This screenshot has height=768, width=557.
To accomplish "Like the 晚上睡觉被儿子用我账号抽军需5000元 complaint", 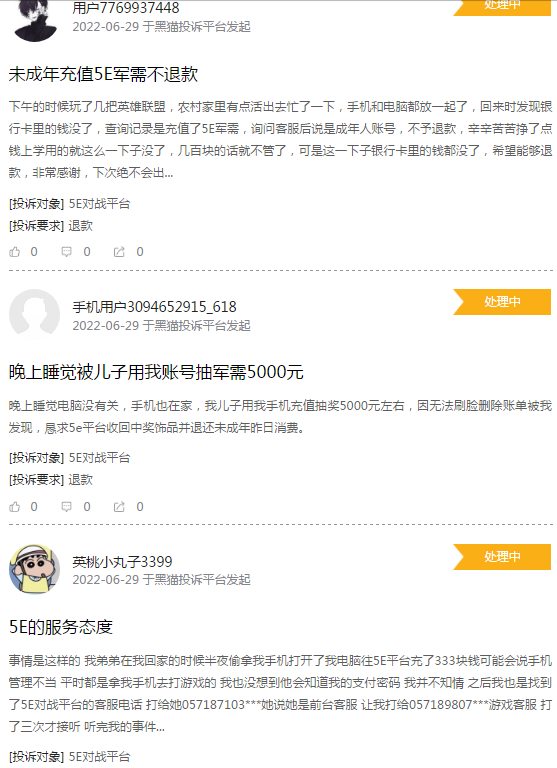I will point(15,507).
